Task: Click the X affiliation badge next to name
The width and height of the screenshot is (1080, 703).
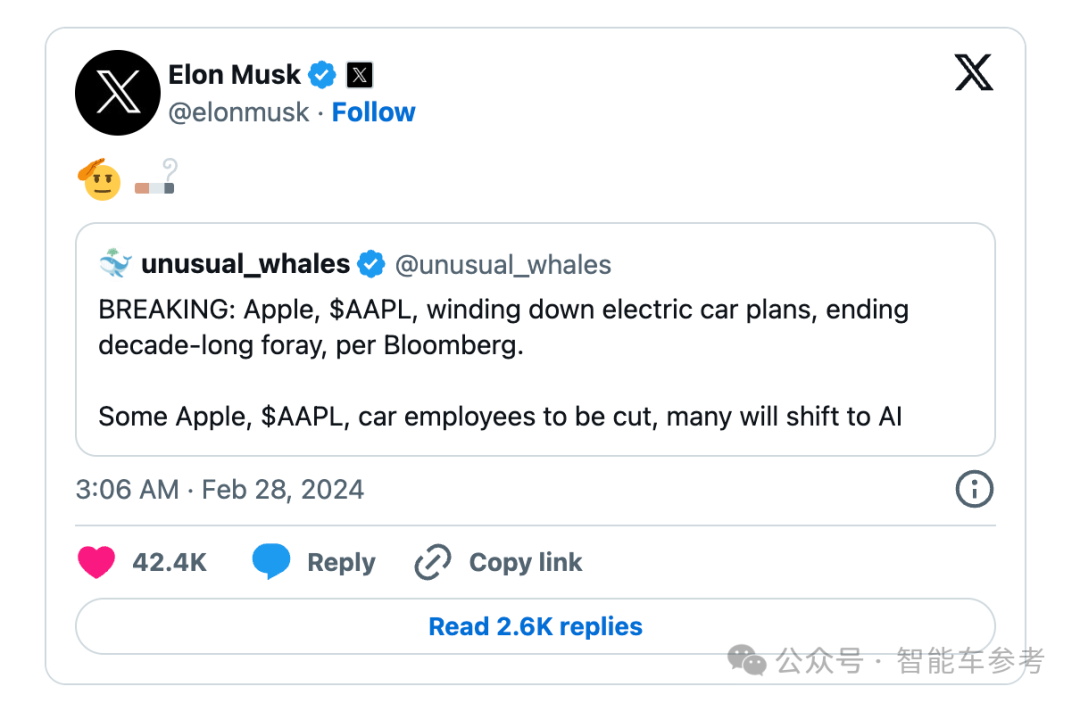Action: 359,75
